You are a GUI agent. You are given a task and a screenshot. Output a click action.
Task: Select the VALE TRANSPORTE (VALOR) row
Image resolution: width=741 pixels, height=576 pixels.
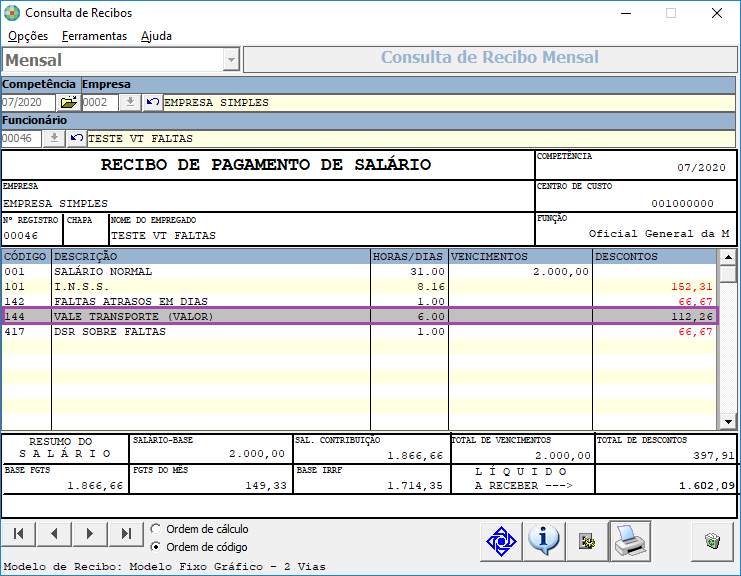[359, 316]
